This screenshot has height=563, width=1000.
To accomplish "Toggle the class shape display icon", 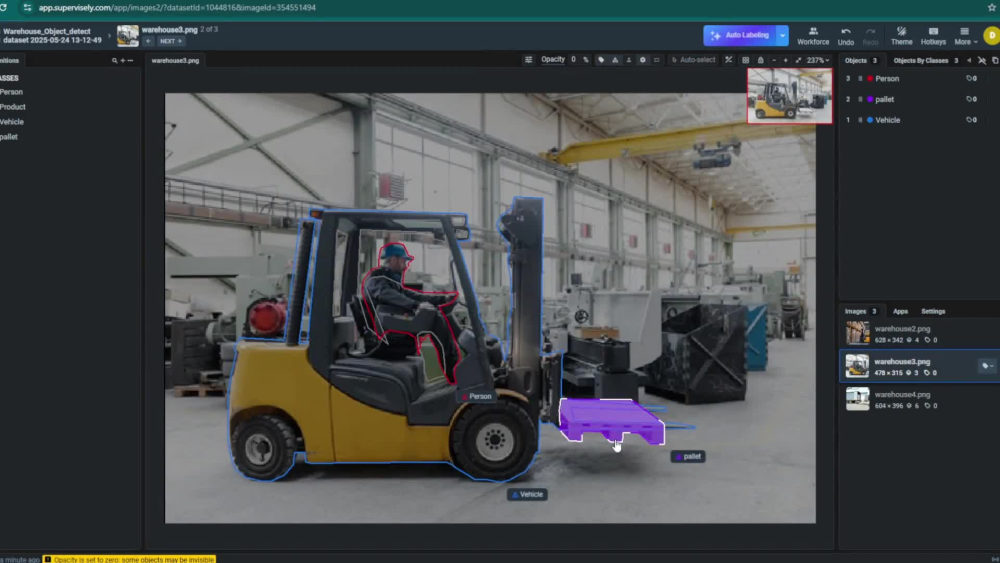I will point(615,60).
